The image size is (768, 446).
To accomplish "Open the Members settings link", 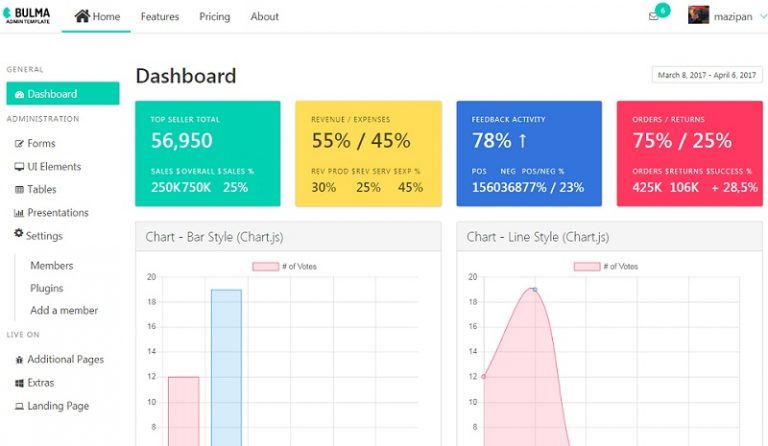I will click(51, 266).
